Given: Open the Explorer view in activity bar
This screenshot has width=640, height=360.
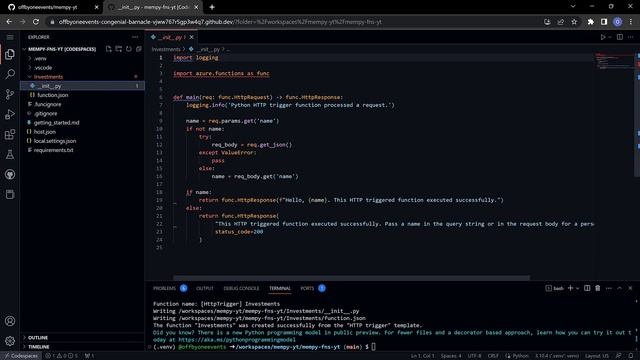Looking at the screenshot, I should [x=10, y=54].
